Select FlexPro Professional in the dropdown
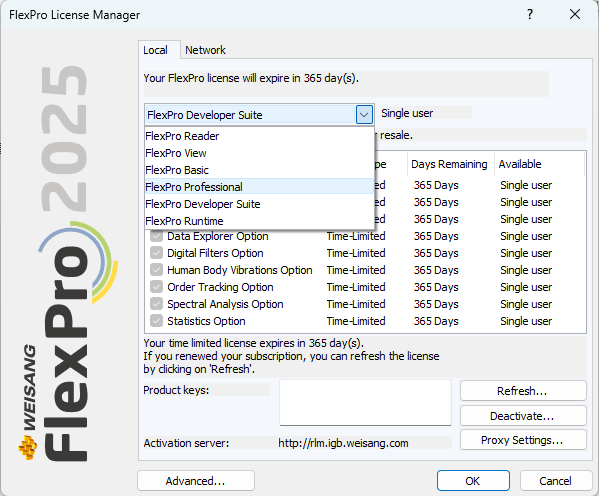Screen dimensions: 599x496 coord(259,187)
